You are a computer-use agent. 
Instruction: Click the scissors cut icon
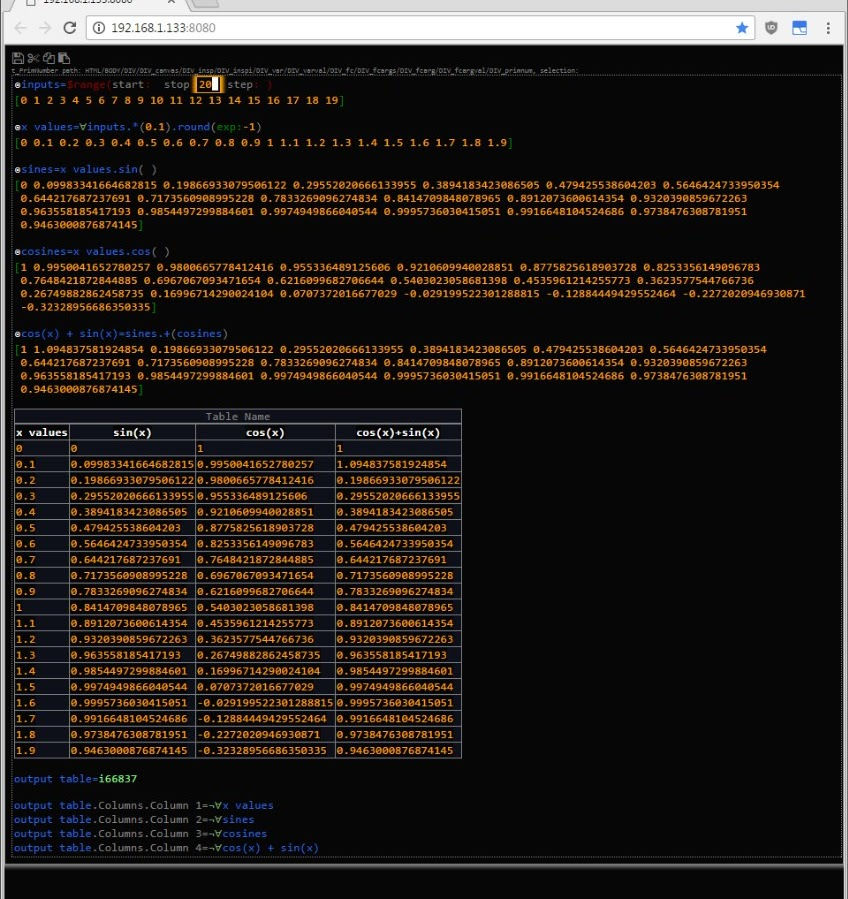pos(33,58)
